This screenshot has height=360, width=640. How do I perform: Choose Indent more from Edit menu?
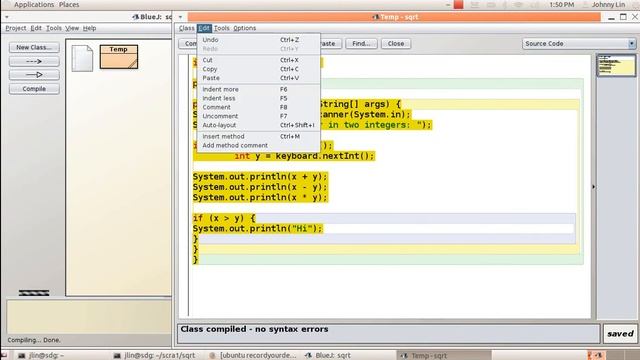pos(258,89)
